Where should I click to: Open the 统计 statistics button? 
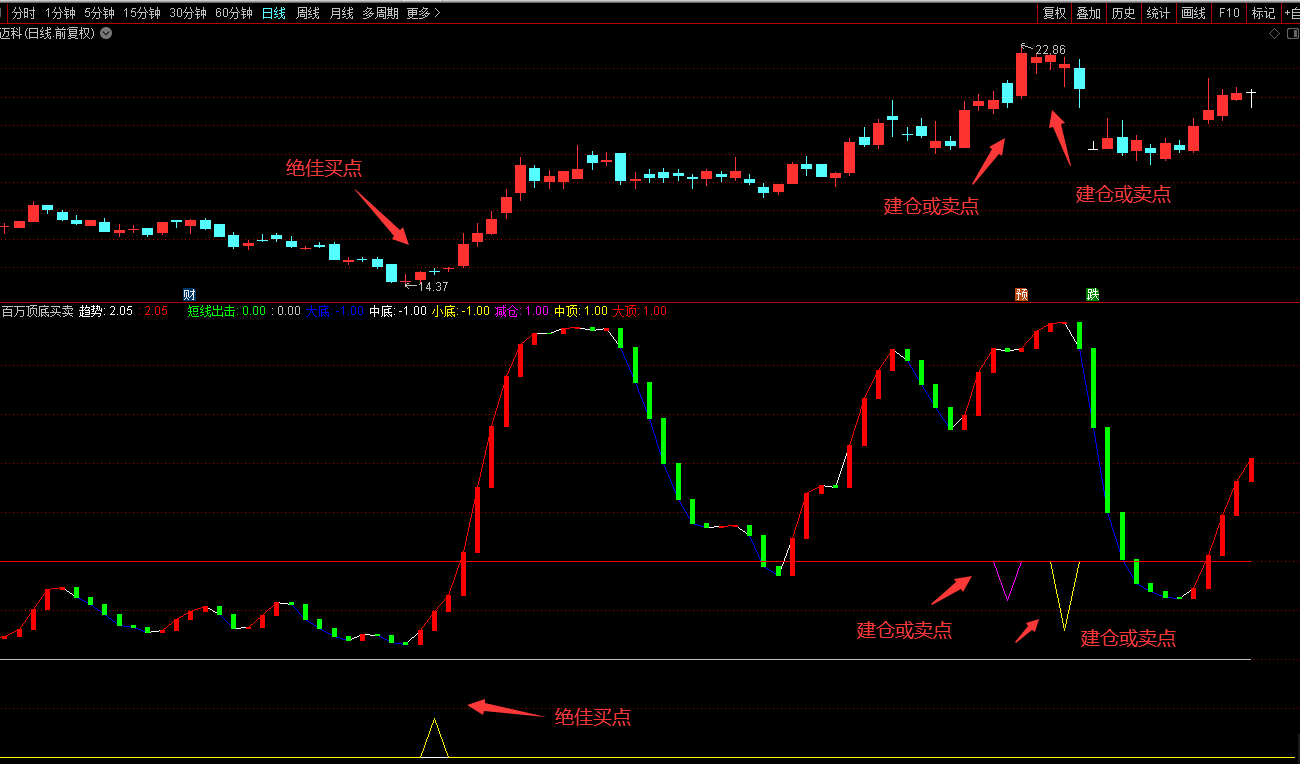point(1158,13)
